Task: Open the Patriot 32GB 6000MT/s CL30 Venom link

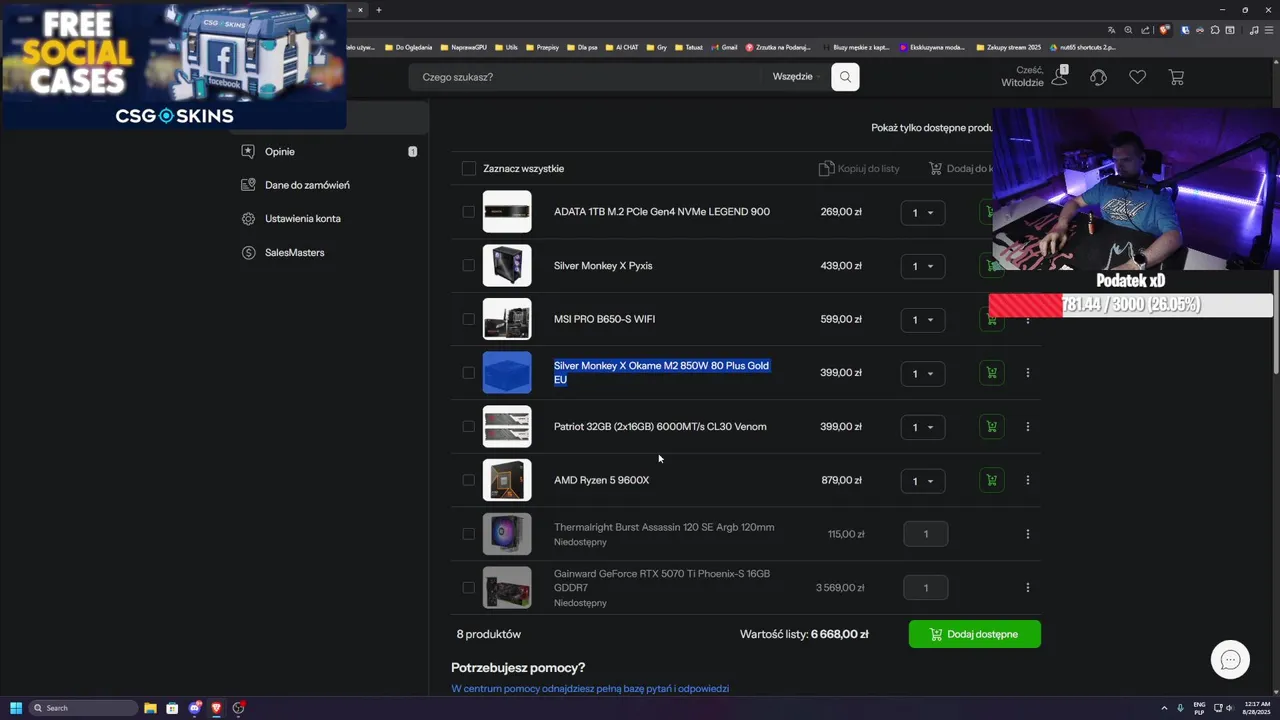Action: [660, 427]
